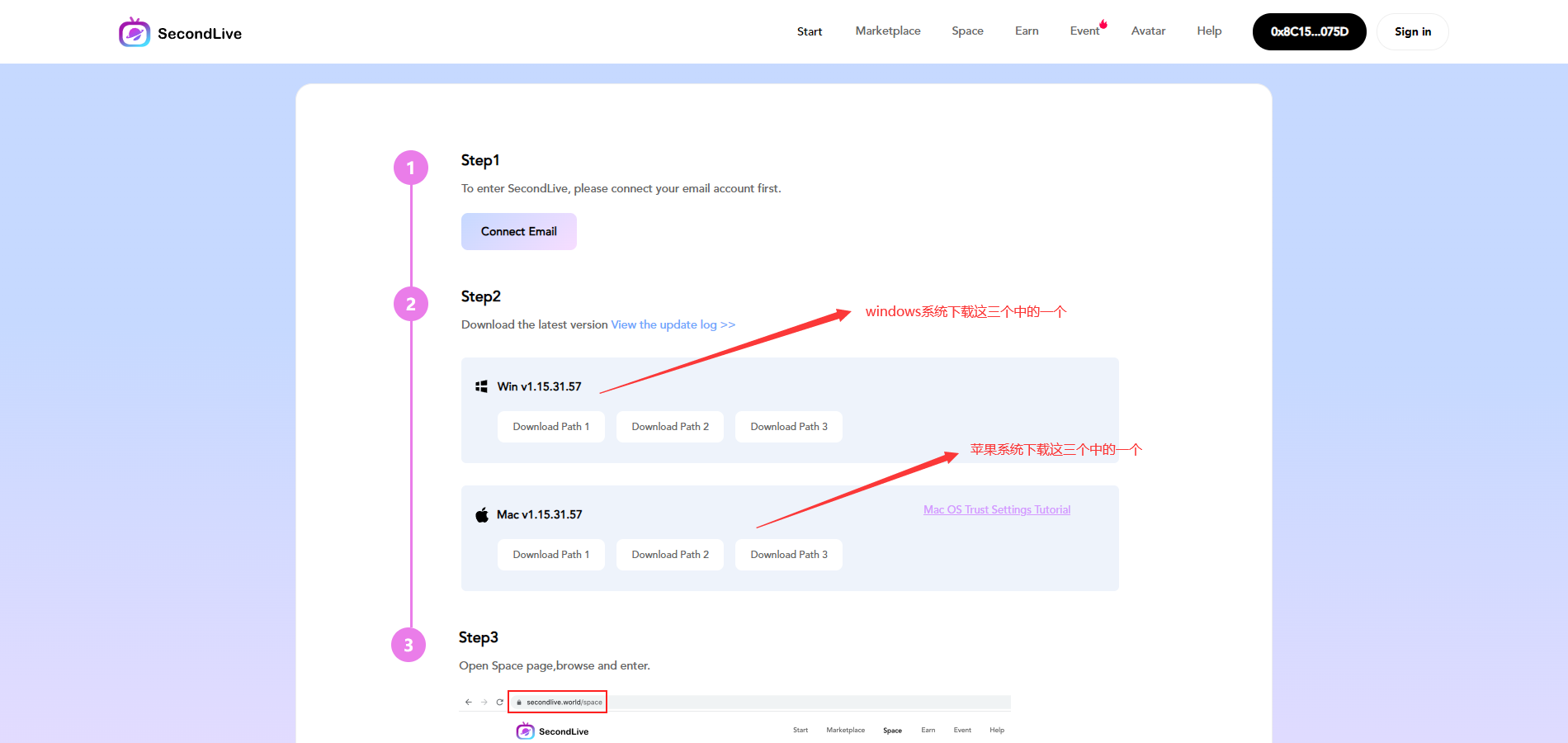Click the step 1 circle marker
1568x743 pixels.
[411, 168]
